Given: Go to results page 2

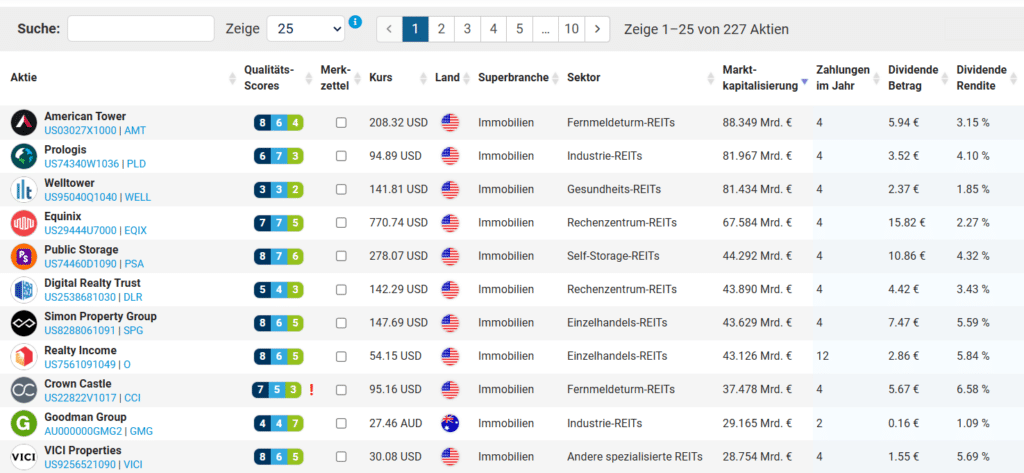Looking at the screenshot, I should click(x=441, y=29).
